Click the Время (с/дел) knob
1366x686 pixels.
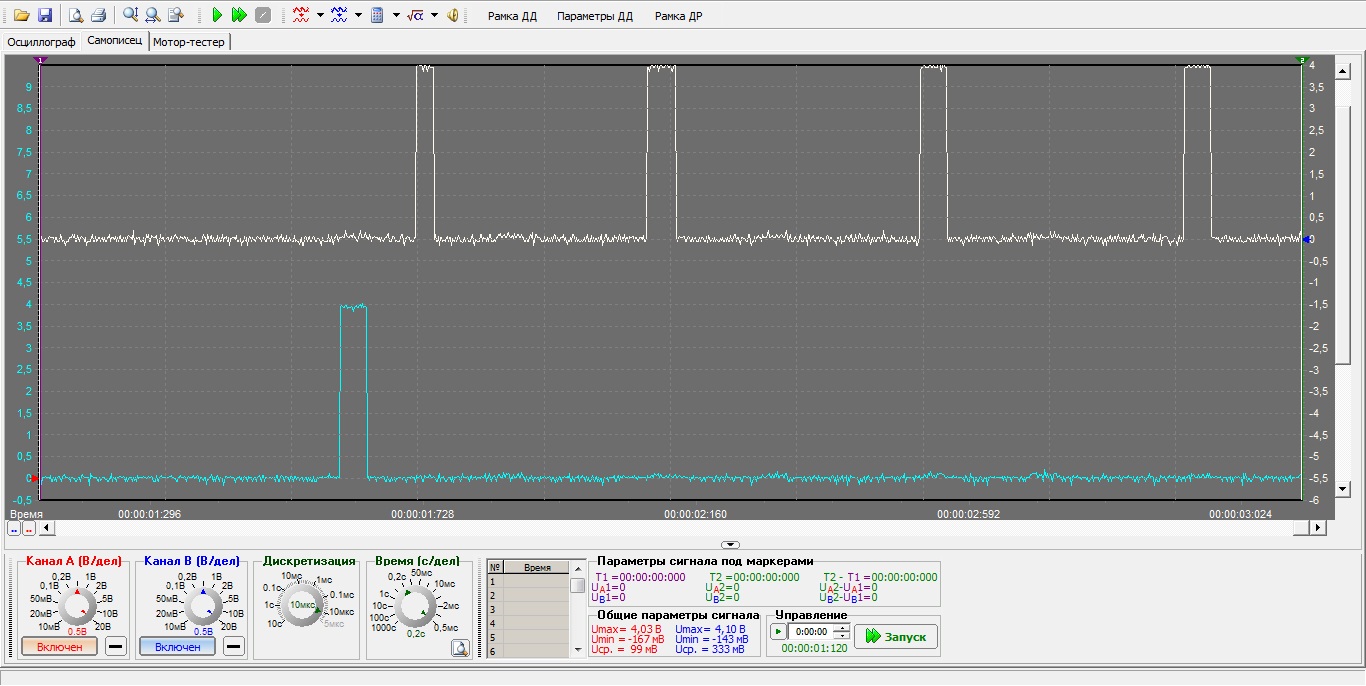[x=415, y=605]
